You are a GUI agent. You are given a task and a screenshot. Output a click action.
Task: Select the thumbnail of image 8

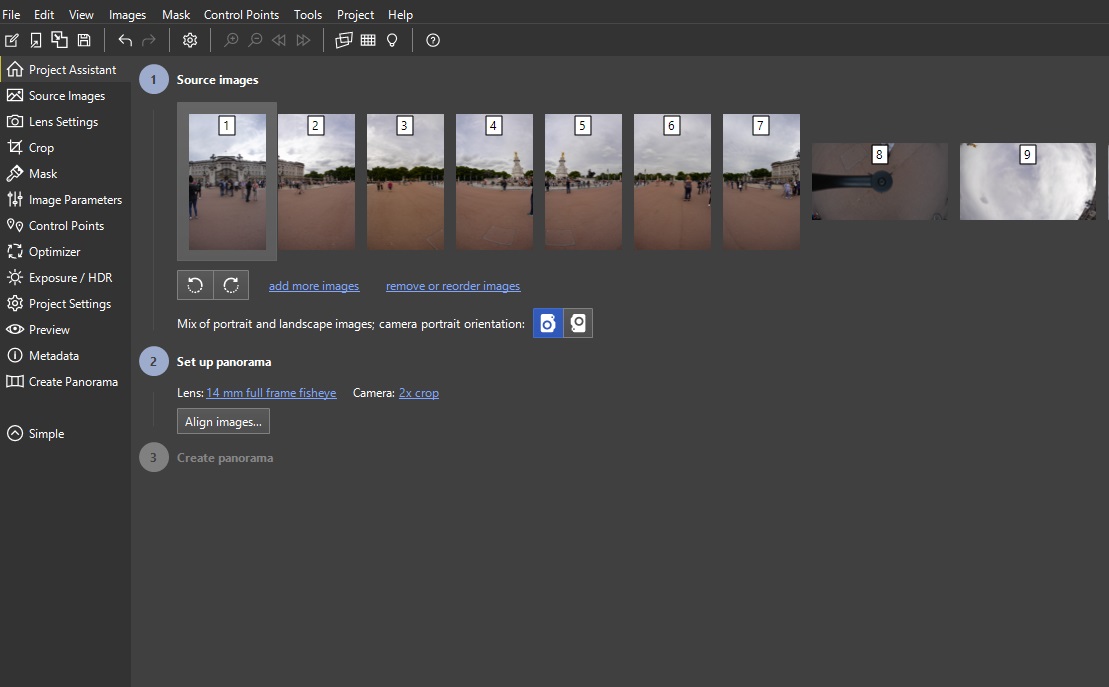tap(878, 181)
